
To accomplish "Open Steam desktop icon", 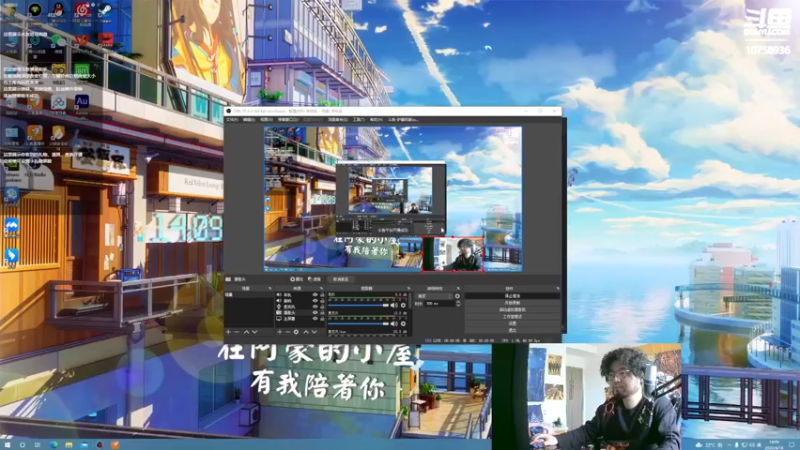I will click(x=106, y=10).
